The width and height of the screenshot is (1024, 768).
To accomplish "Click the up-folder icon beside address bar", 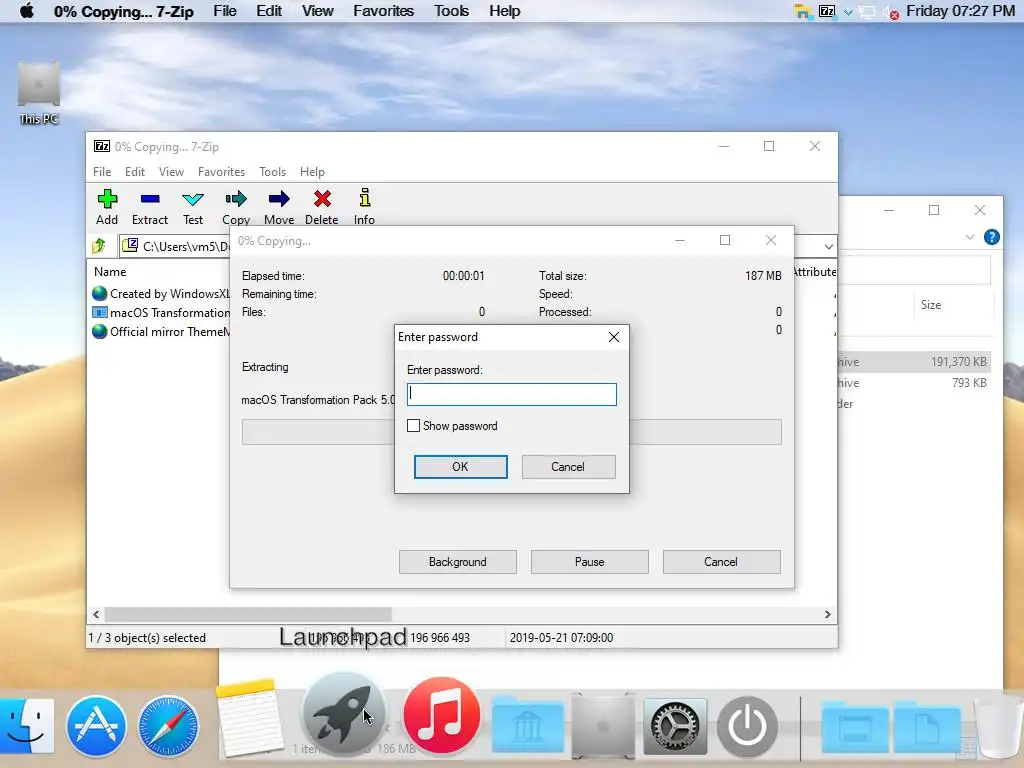I will (x=99, y=246).
